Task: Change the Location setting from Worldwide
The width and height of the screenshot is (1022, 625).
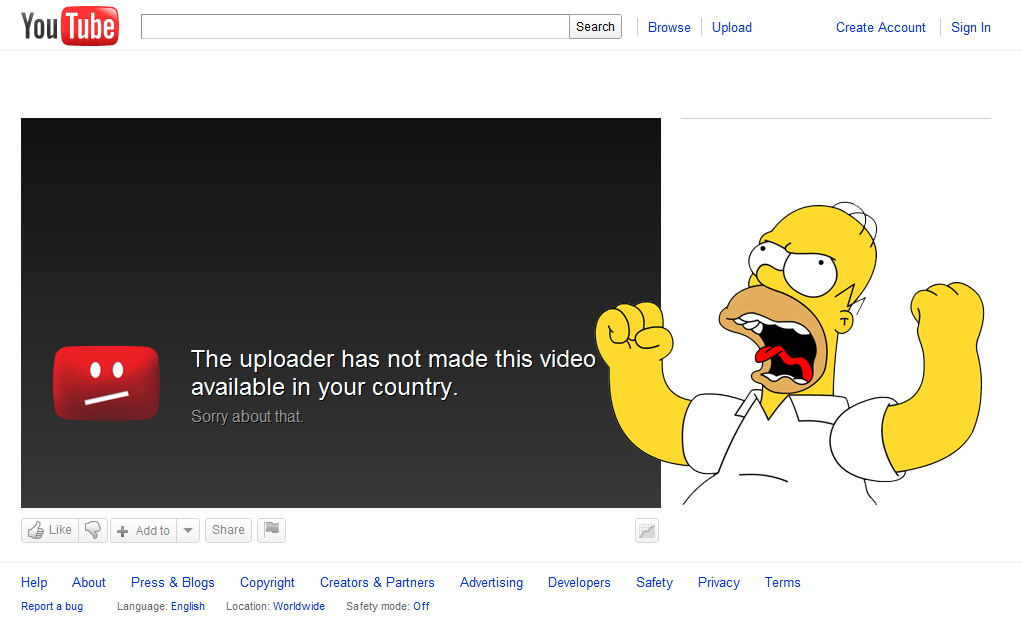Action: point(299,606)
